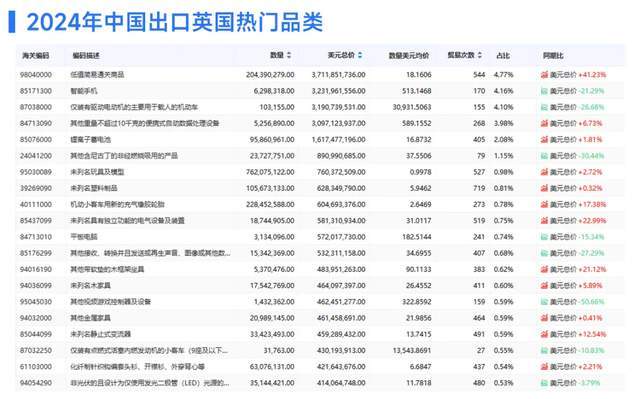640x399 pixels.
Task: Click the share value 4.16%
Action: 503,91
